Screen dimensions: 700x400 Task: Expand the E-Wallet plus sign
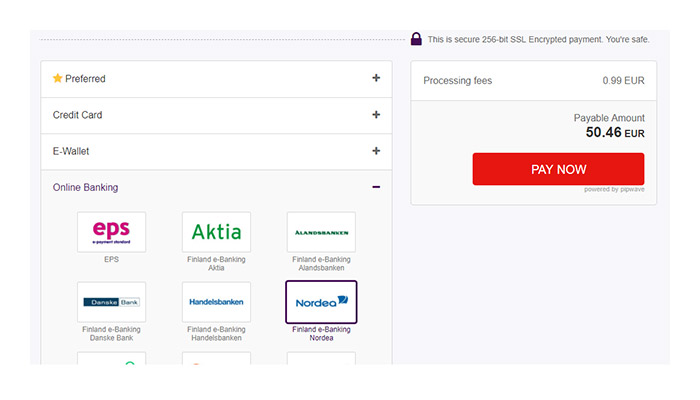pyautogui.click(x=376, y=151)
